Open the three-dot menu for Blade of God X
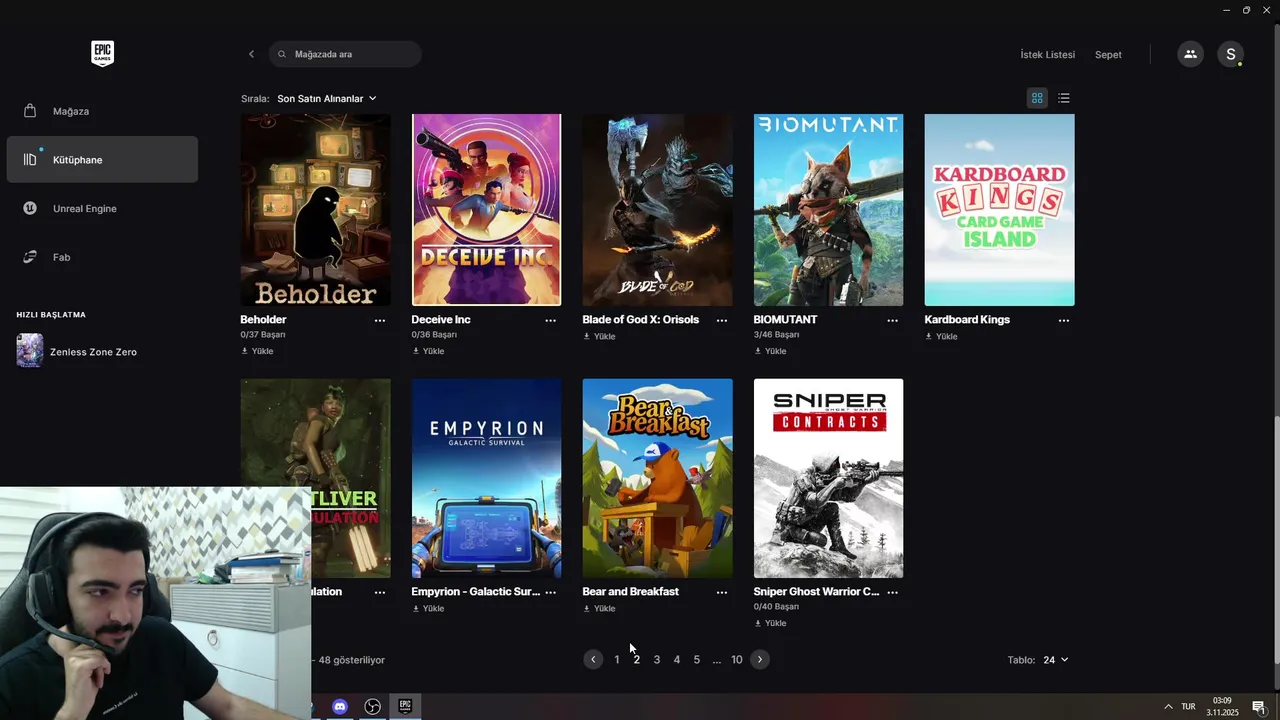 [x=721, y=320]
